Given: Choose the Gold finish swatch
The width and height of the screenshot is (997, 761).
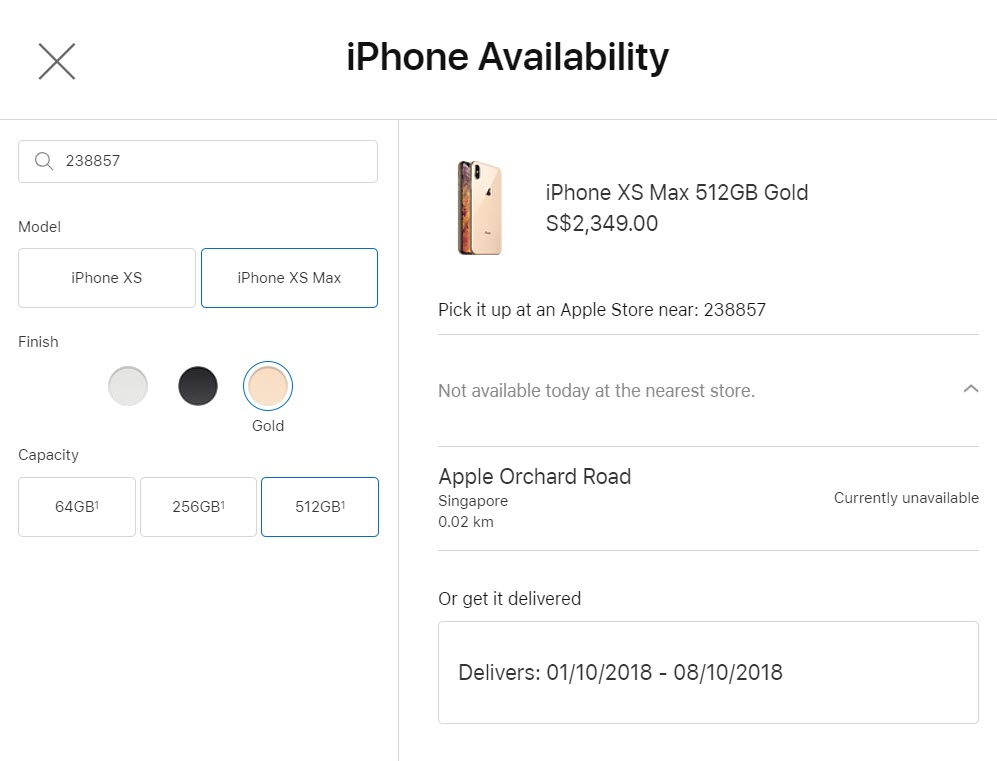Looking at the screenshot, I should tap(268, 386).
